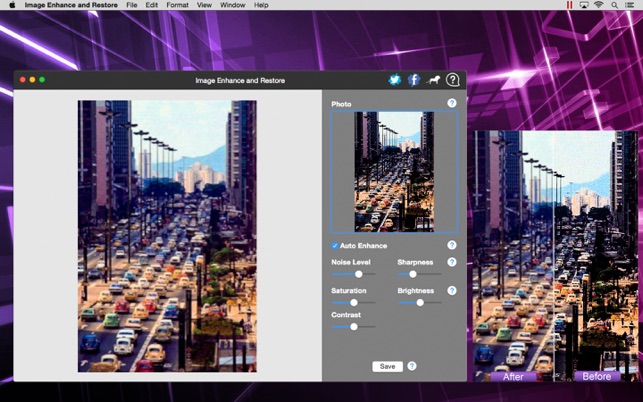Screen dimensions: 643x402
Task: Show help for the Photo section
Action: tap(451, 103)
